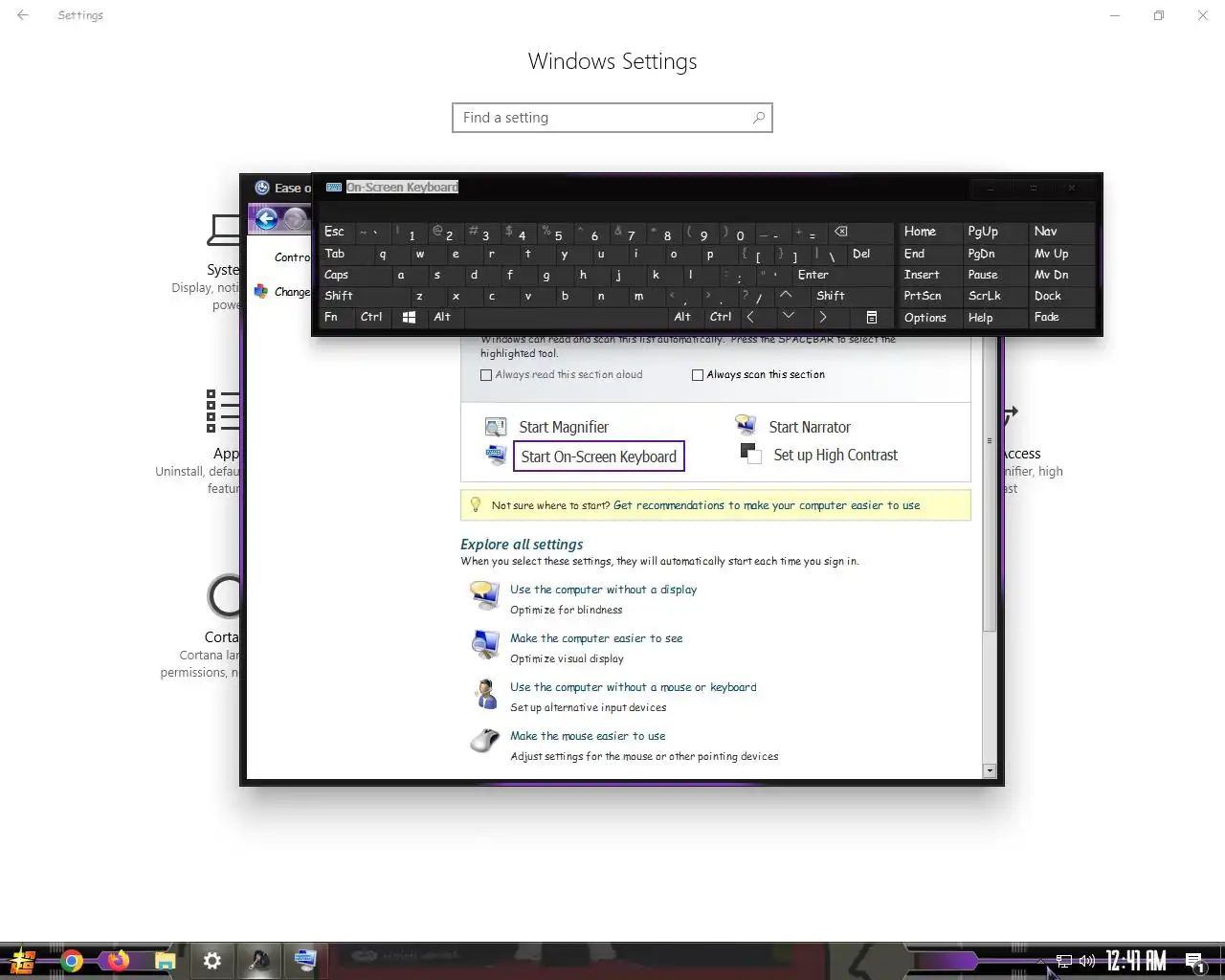Screen dimensions: 1225x980
Task: Click the Start Narrator icon
Action: tap(746, 425)
